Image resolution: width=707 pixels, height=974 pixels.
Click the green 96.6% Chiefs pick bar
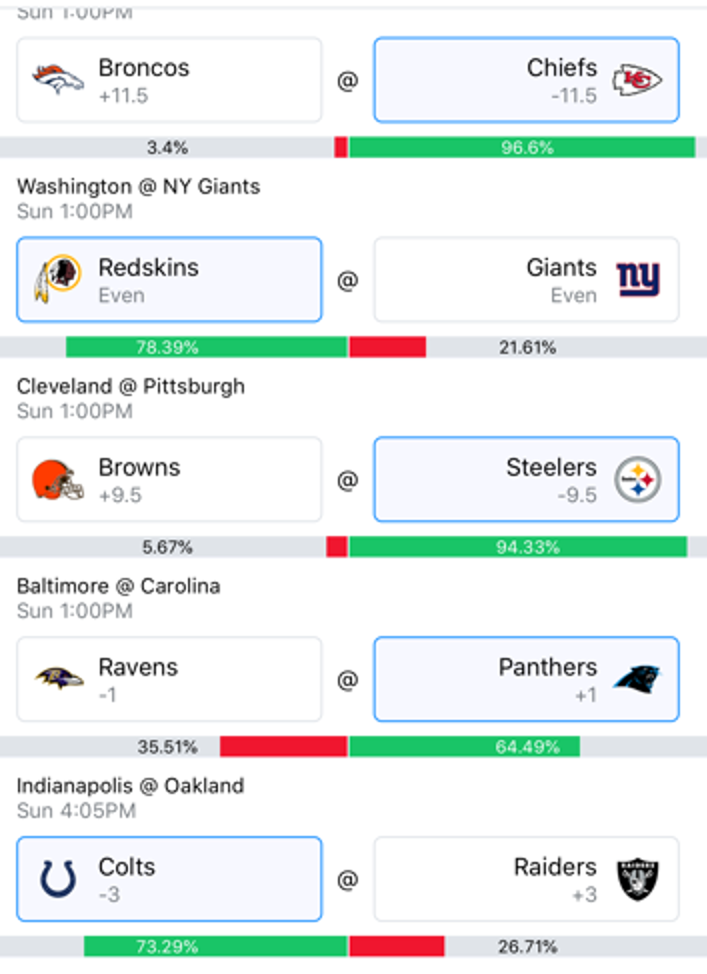pyautogui.click(x=522, y=147)
